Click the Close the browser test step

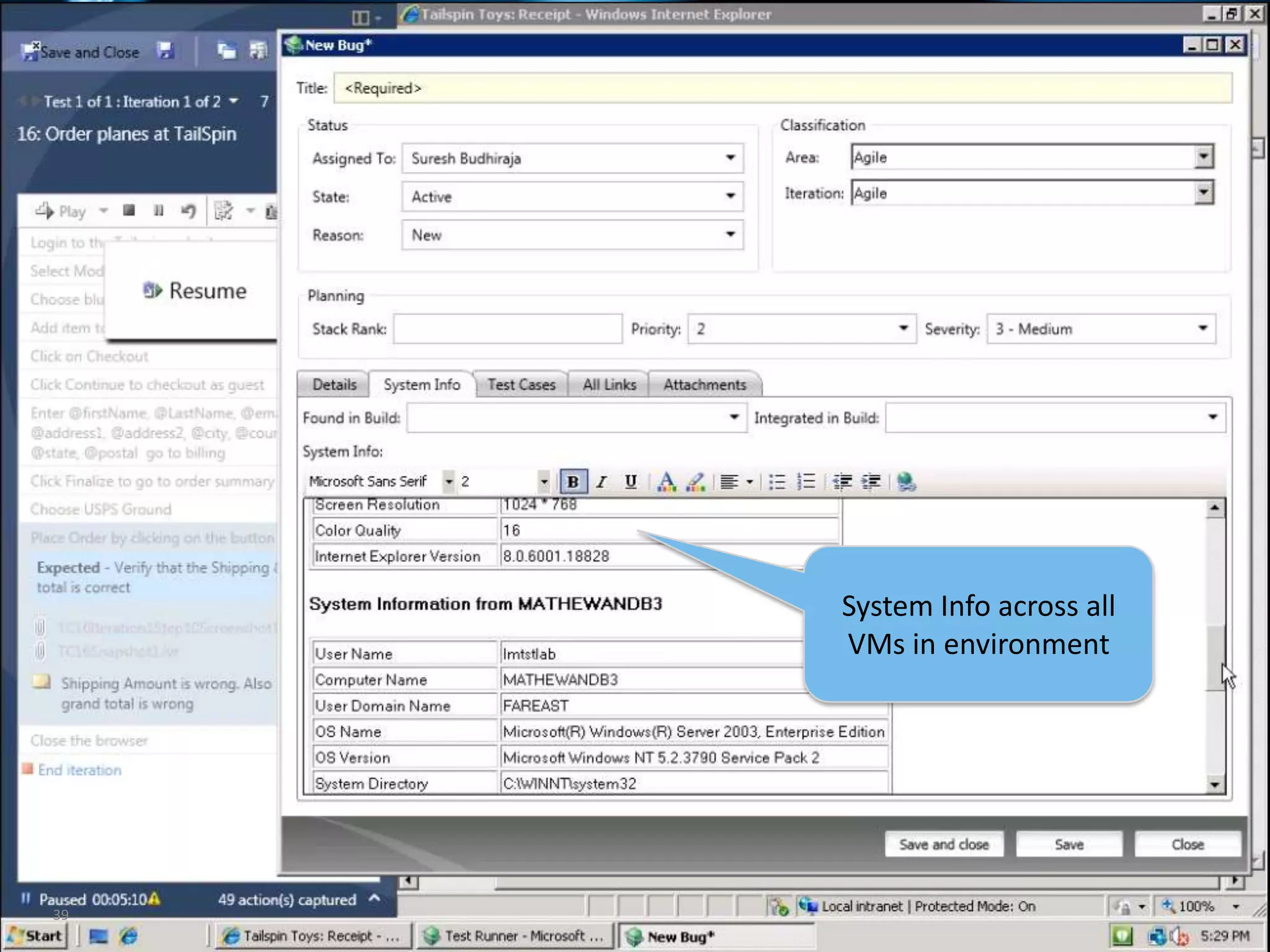(x=89, y=741)
